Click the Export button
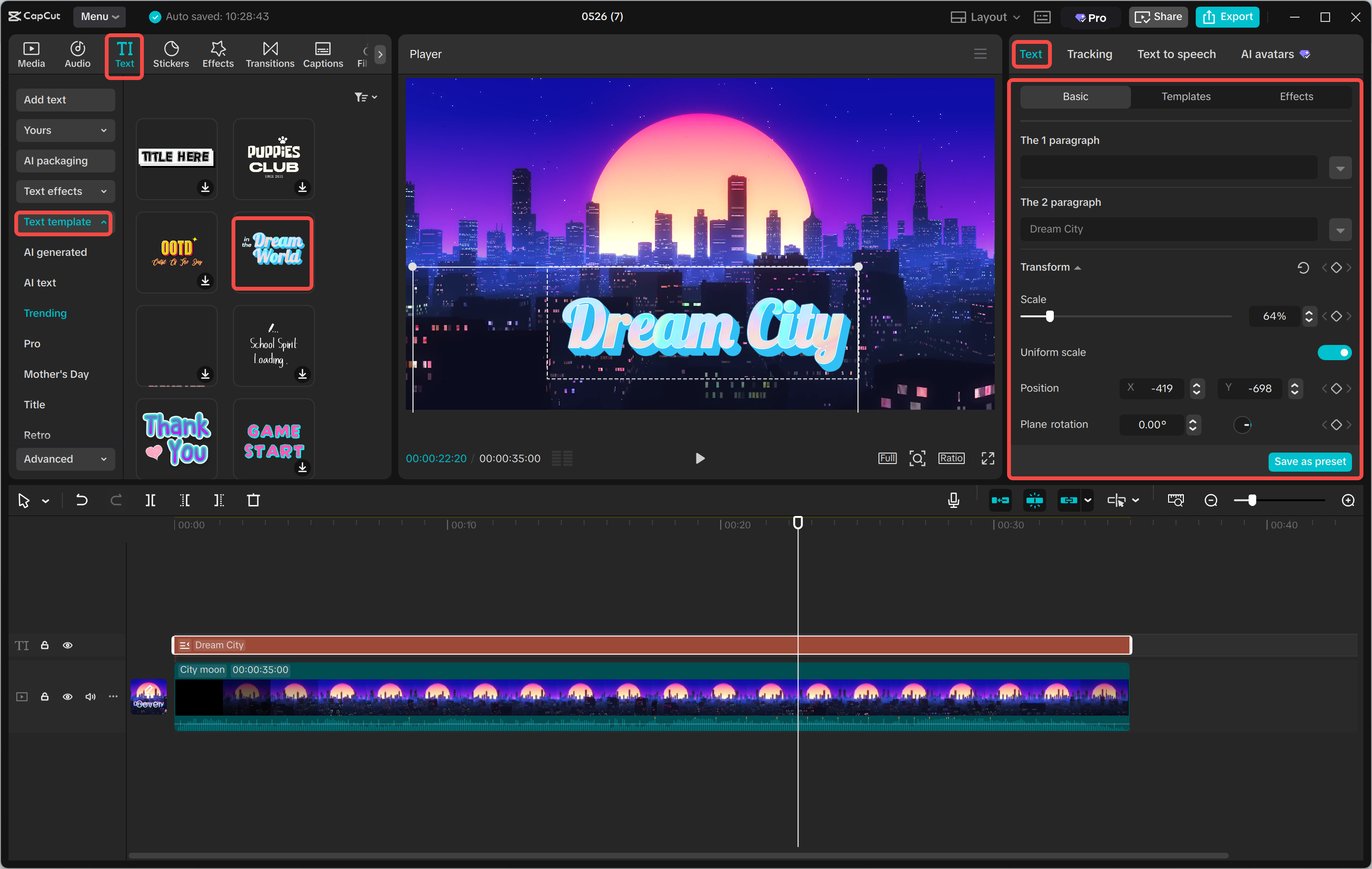The height and width of the screenshot is (869, 1372). click(x=1227, y=17)
